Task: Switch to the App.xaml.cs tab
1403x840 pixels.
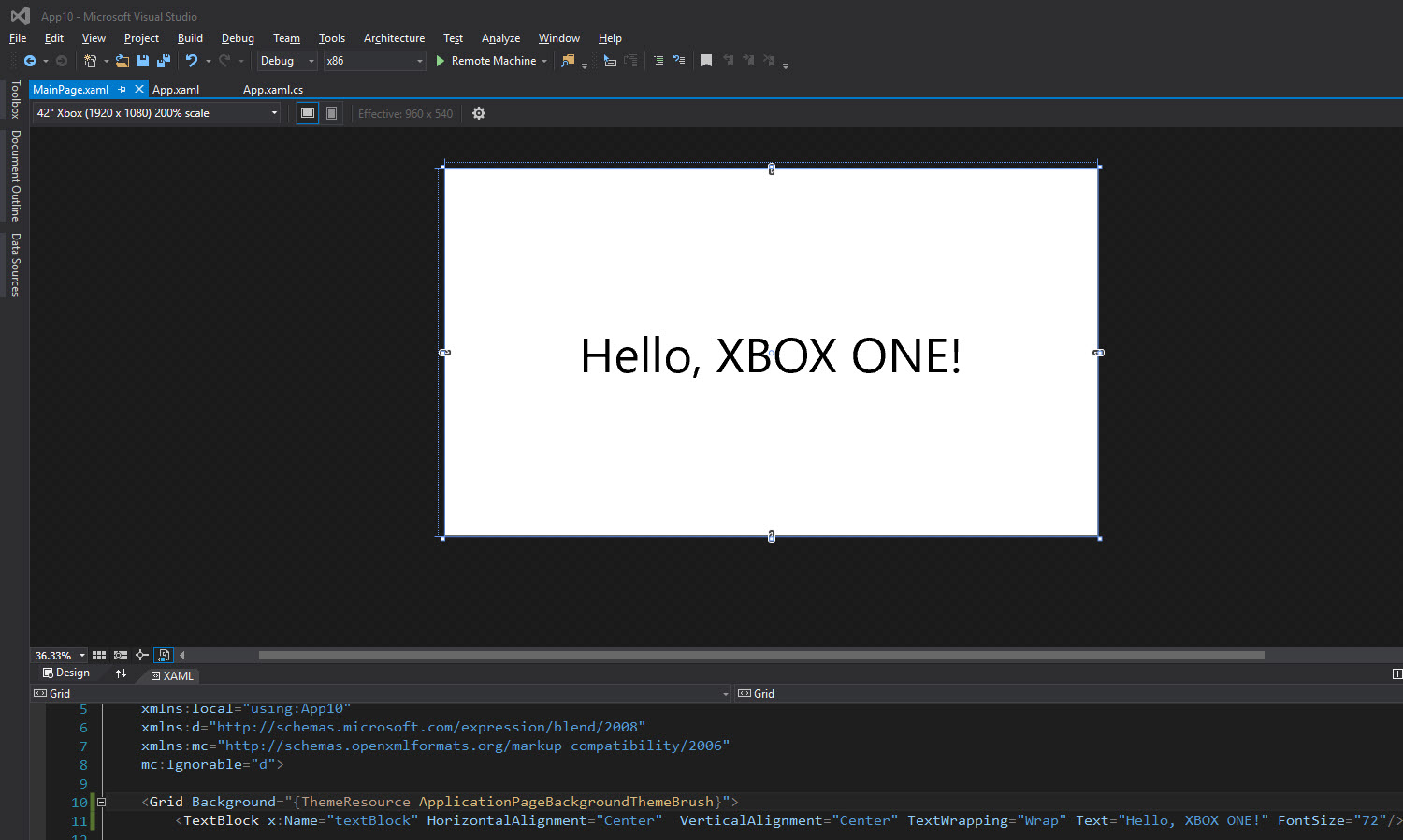Action: point(273,90)
